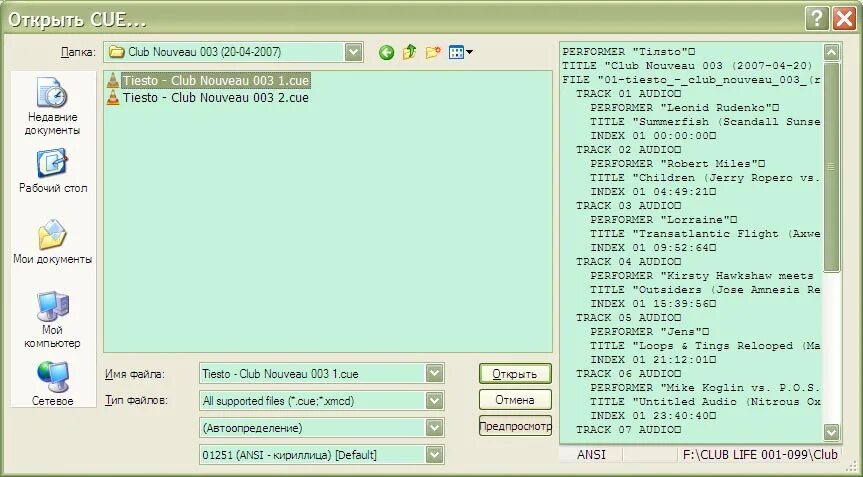This screenshot has width=863, height=477.
Task: Click the Отмена button
Action: (515, 400)
